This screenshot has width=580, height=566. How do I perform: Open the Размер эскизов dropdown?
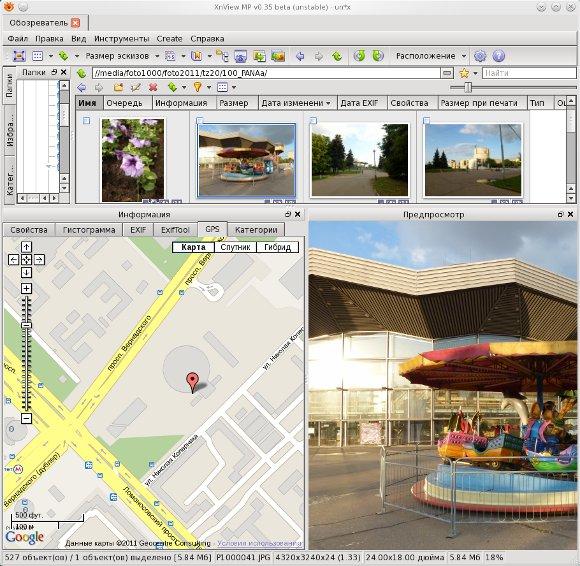157,56
